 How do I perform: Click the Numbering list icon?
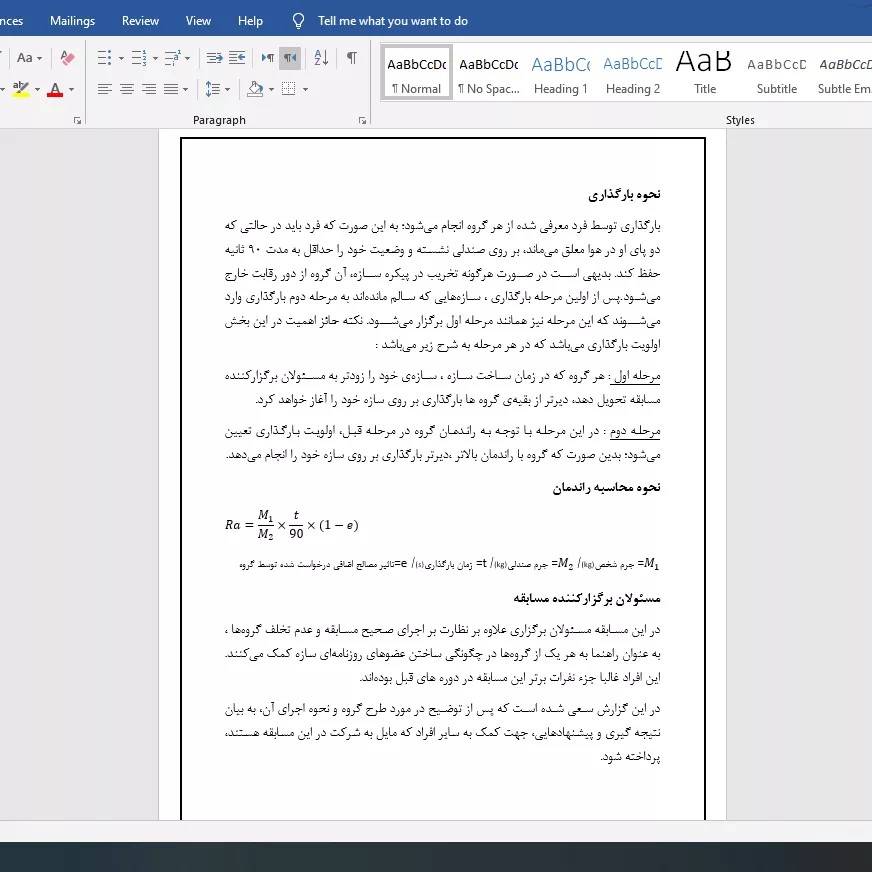[139, 58]
